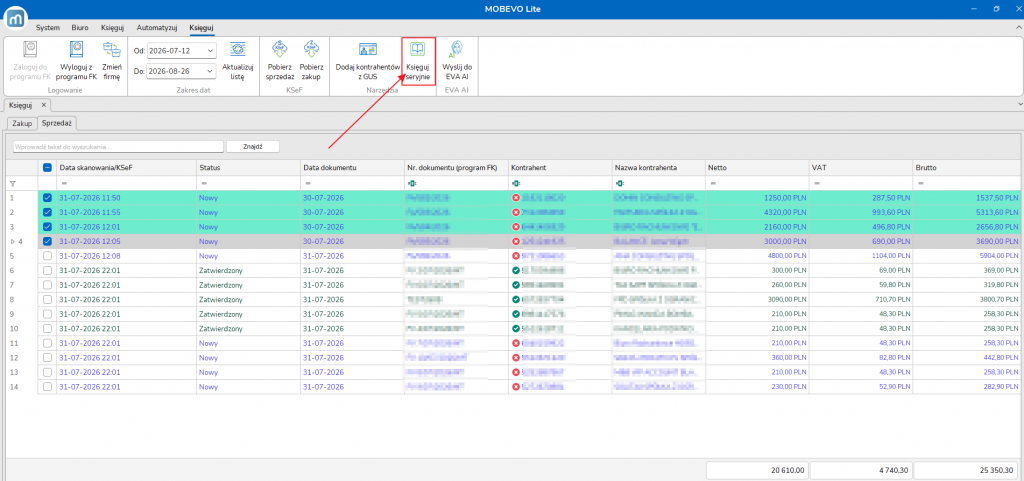
Task: Sort by Brutto column header
Action: 967,168
